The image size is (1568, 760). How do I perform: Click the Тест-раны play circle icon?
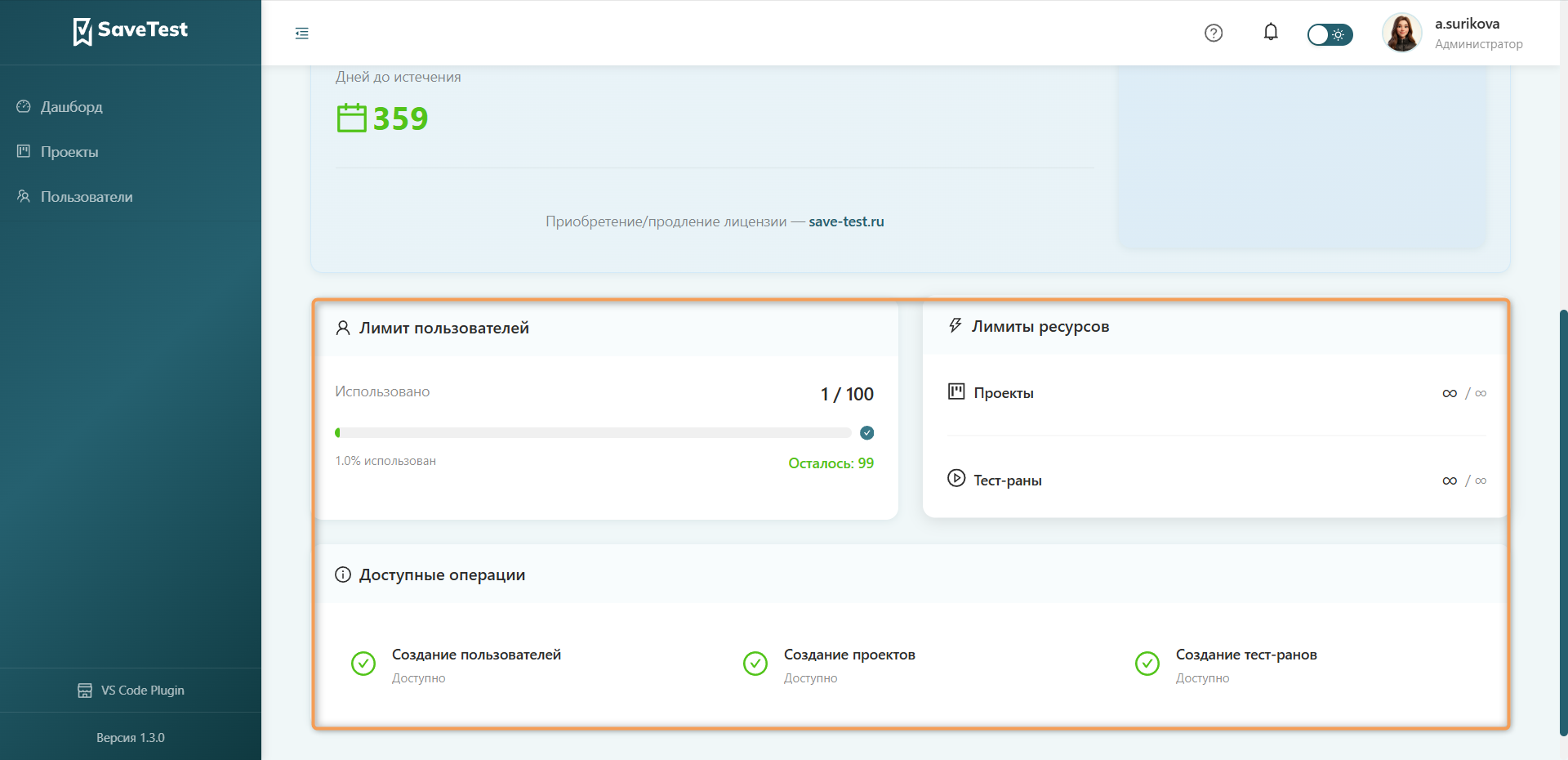click(x=956, y=478)
